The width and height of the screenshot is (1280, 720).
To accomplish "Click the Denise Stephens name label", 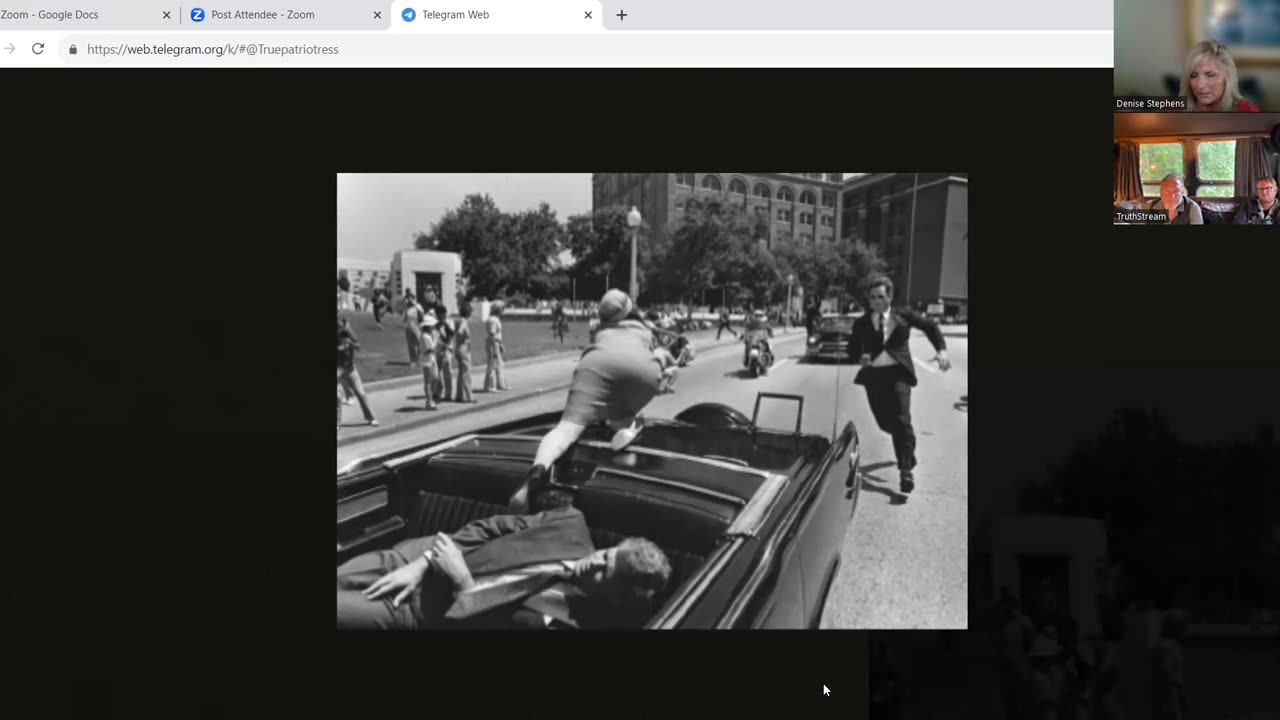I will tap(1150, 103).
